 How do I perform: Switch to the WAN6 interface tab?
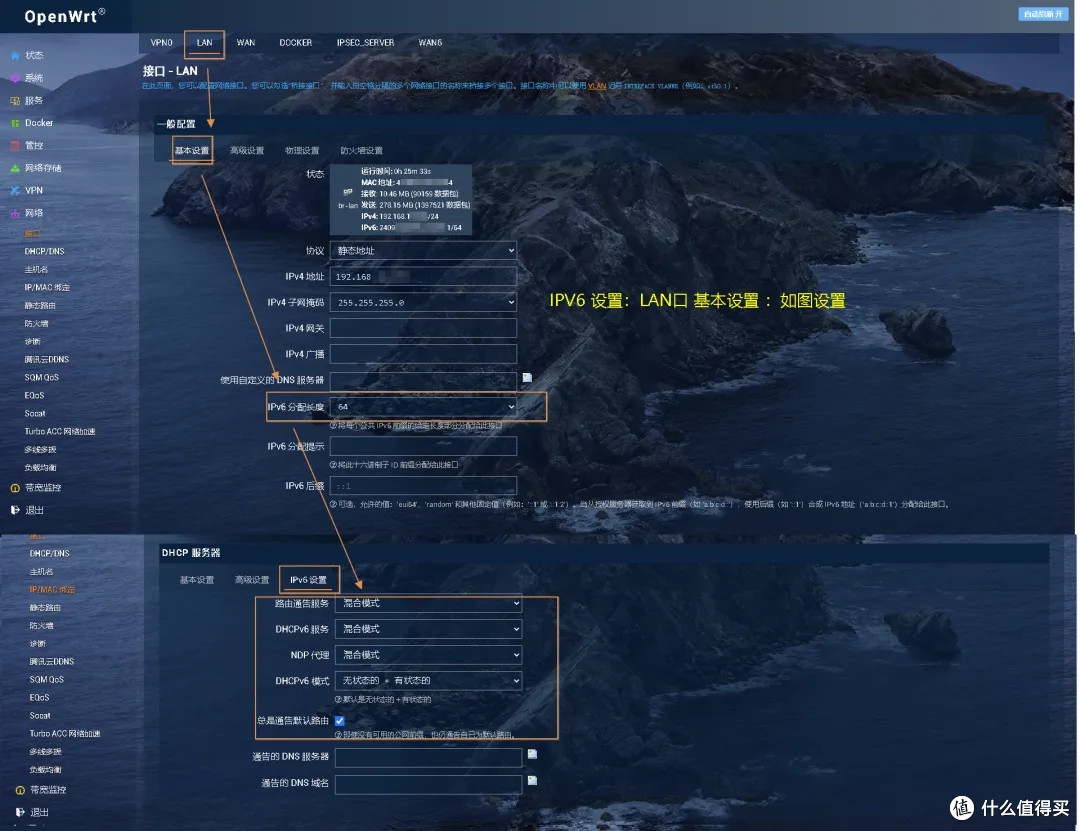[430, 43]
